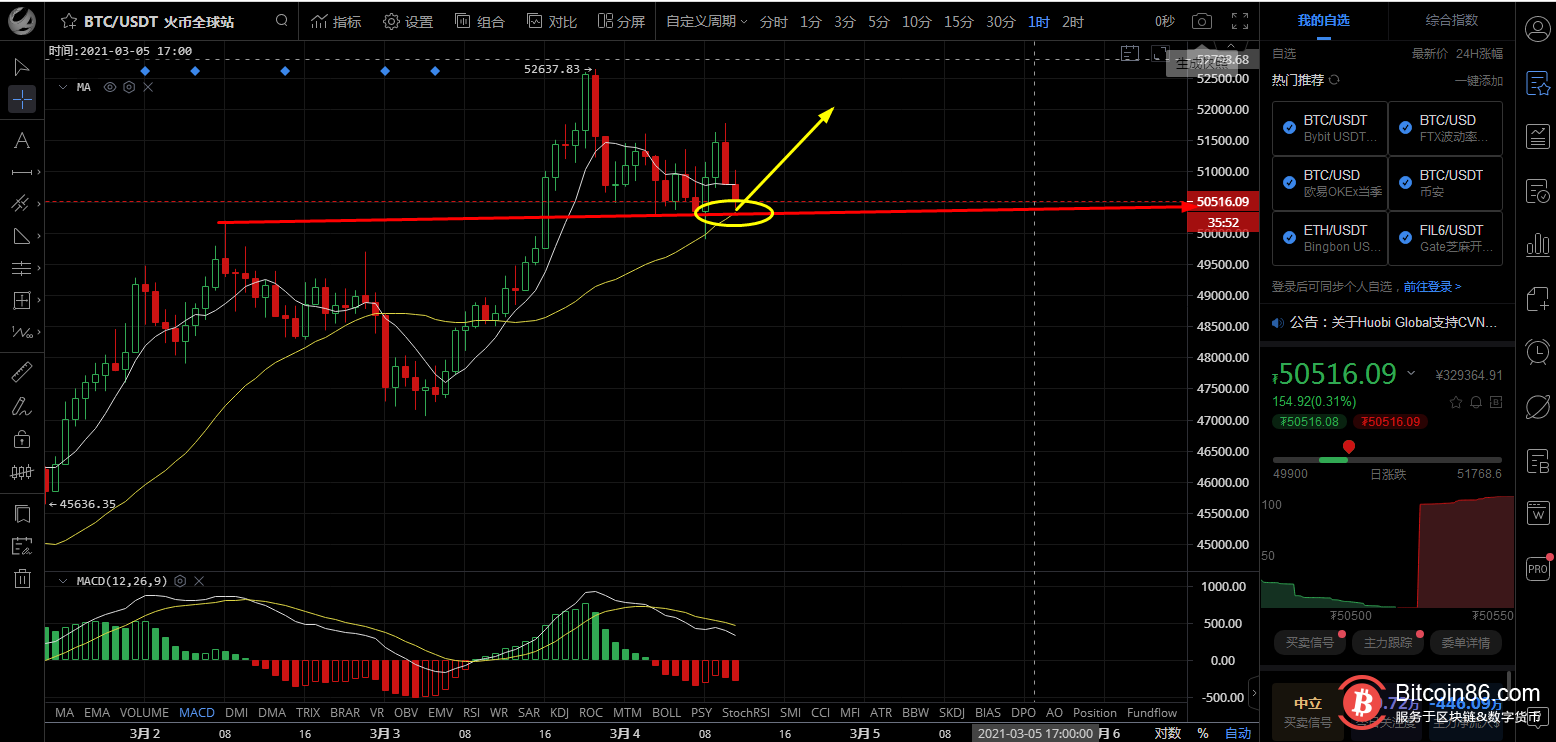This screenshot has width=1556, height=742.
Task: Toggle MA indicator visibility eye
Action: click(110, 87)
